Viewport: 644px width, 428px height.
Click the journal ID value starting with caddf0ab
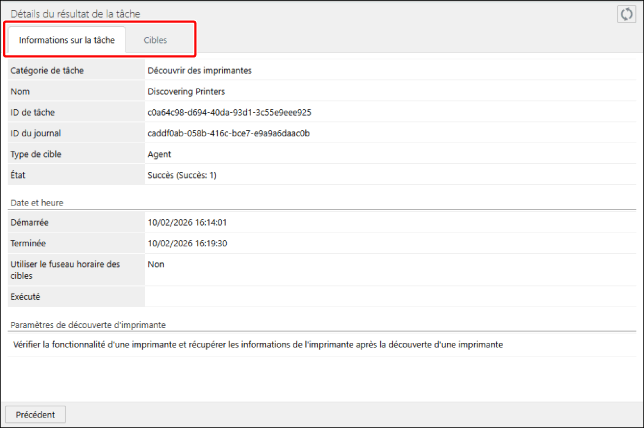(x=228, y=133)
